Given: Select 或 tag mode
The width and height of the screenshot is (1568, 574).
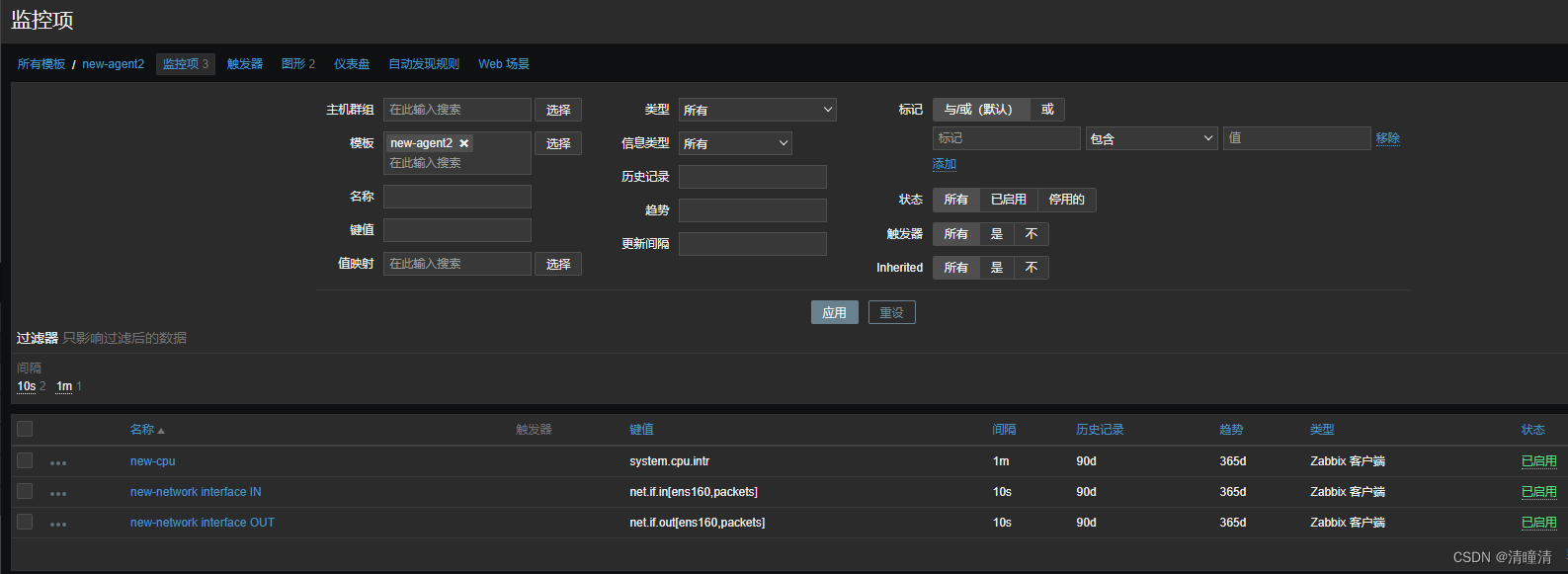Looking at the screenshot, I should coord(1047,110).
